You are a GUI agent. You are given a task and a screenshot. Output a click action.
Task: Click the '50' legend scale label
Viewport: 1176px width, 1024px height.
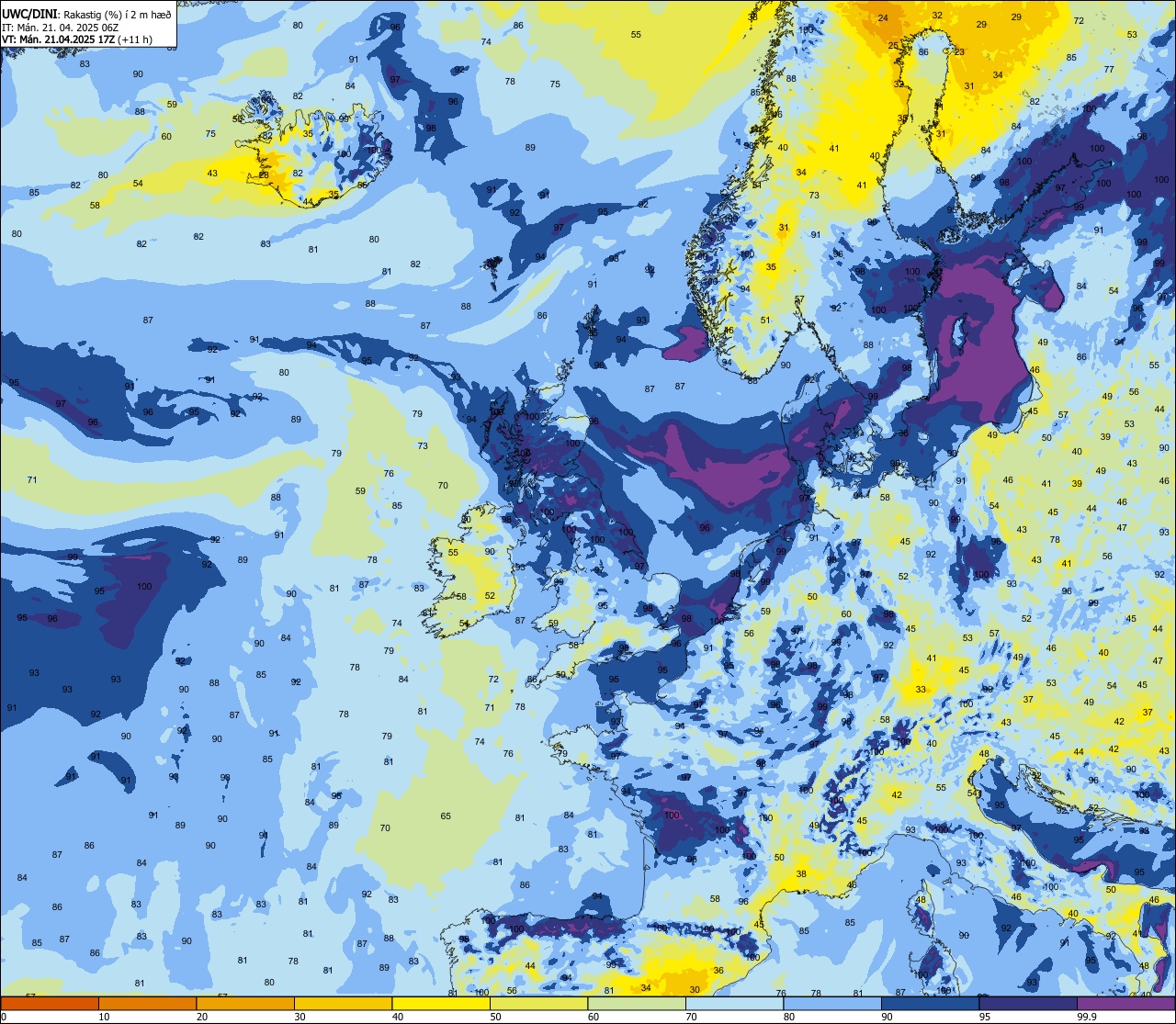point(495,1017)
